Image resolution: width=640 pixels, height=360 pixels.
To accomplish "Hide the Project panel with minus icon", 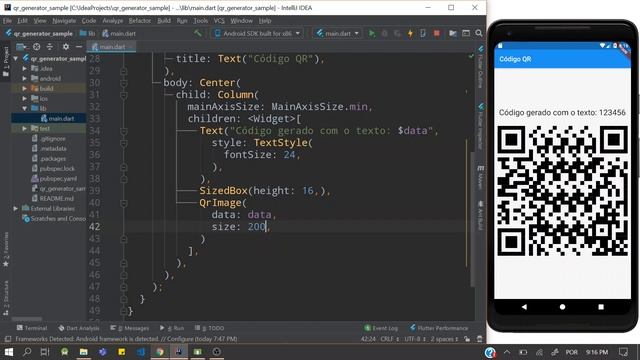I will [79, 47].
